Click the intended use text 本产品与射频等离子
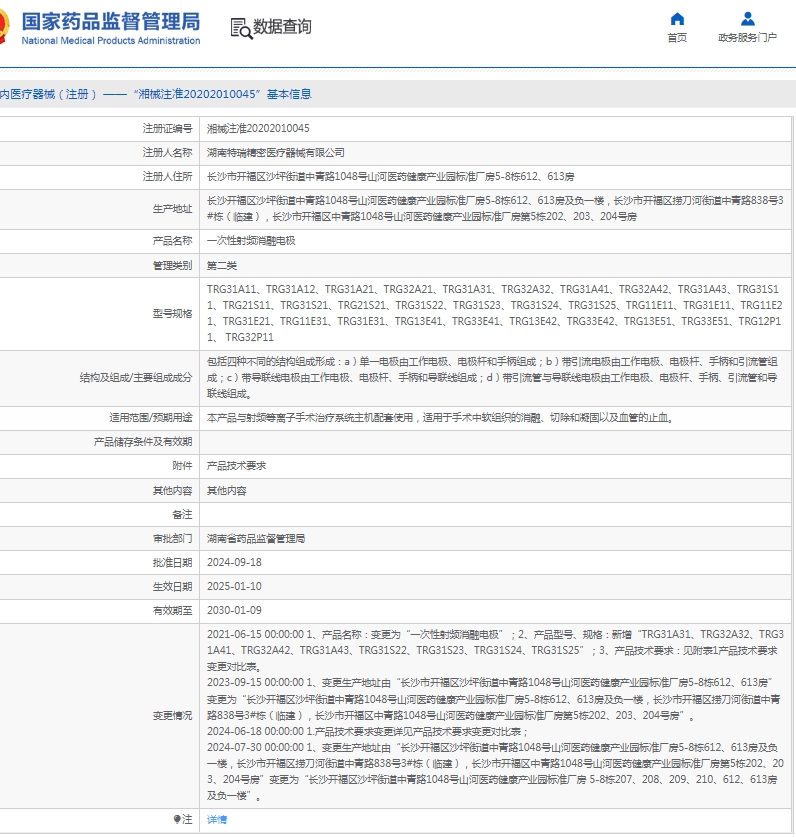 [x=440, y=418]
